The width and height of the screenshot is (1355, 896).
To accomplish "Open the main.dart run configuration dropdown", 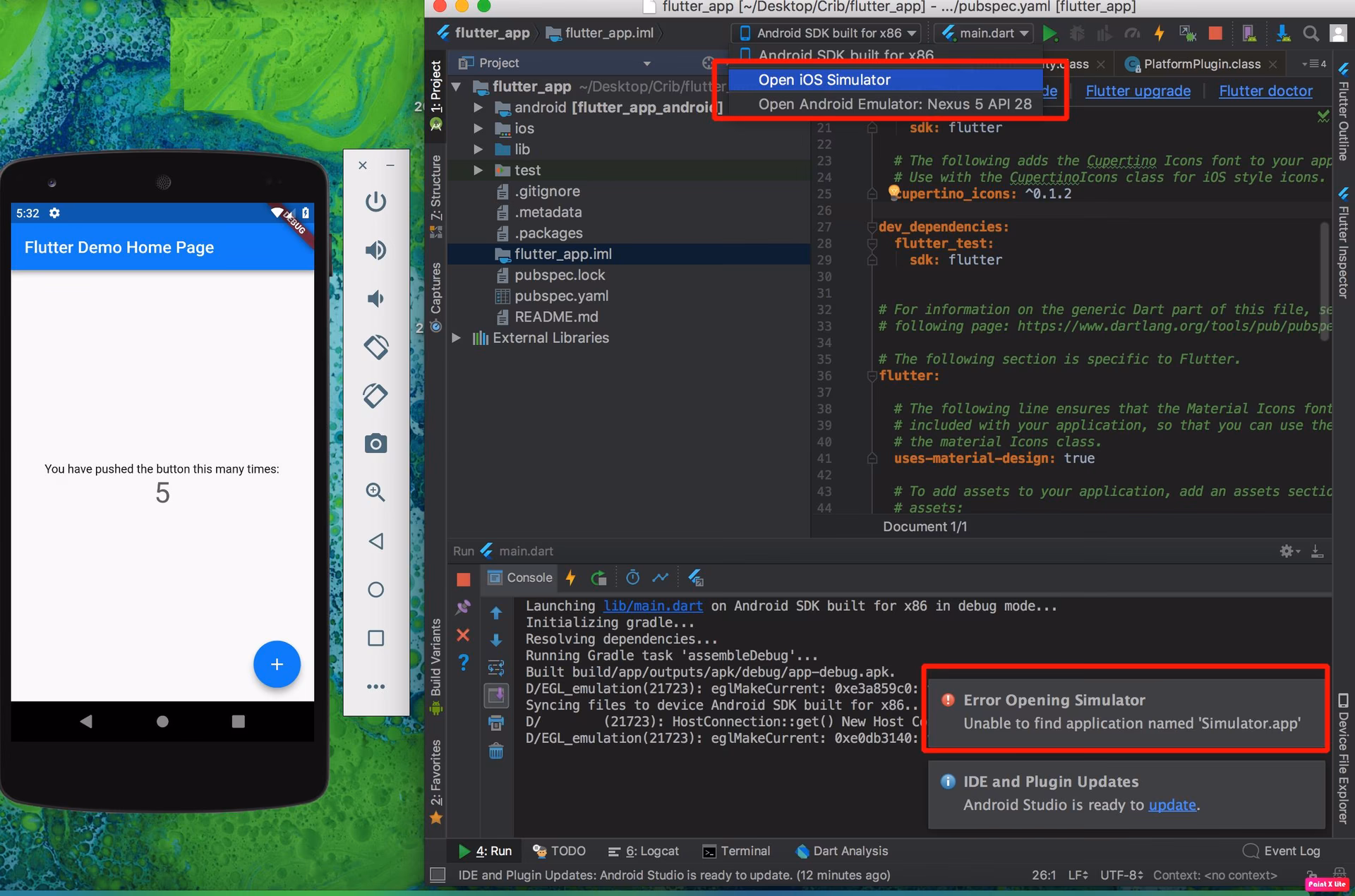I will [x=985, y=33].
